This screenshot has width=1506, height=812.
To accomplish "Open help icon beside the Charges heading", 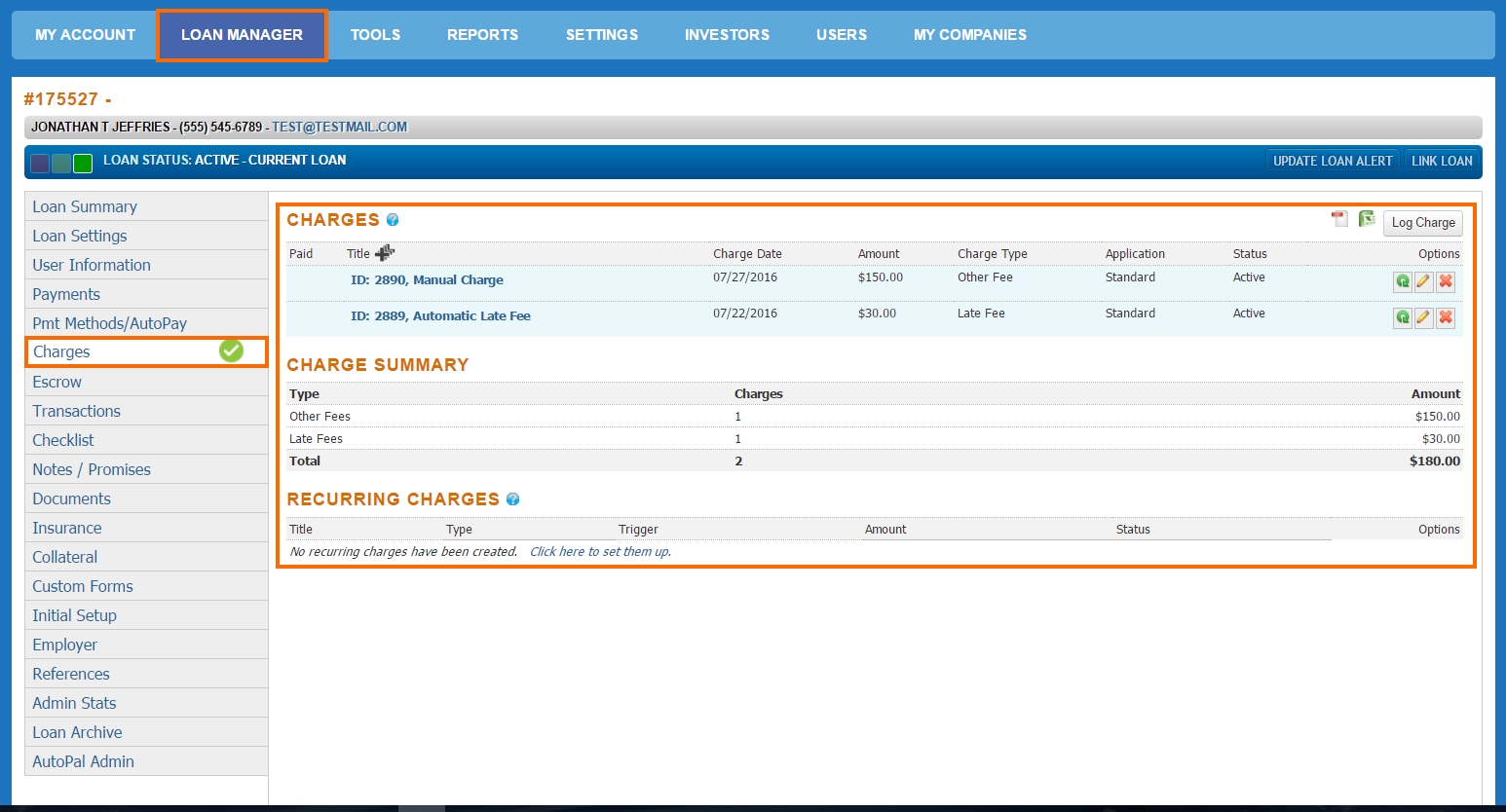I will 393,220.
